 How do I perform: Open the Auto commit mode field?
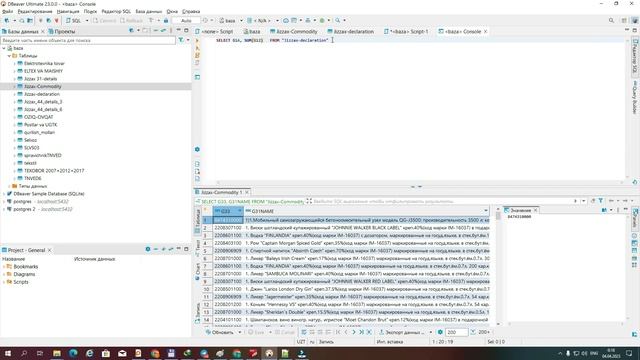coord(186,20)
